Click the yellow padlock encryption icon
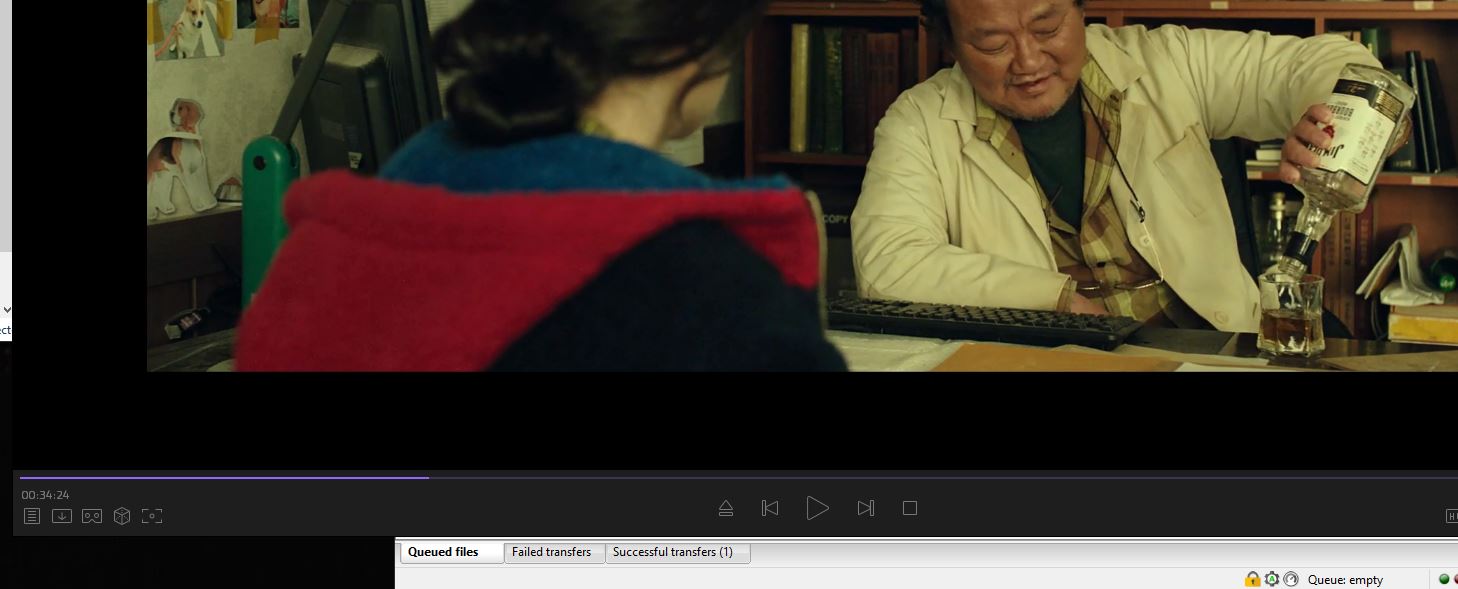 [1252, 579]
